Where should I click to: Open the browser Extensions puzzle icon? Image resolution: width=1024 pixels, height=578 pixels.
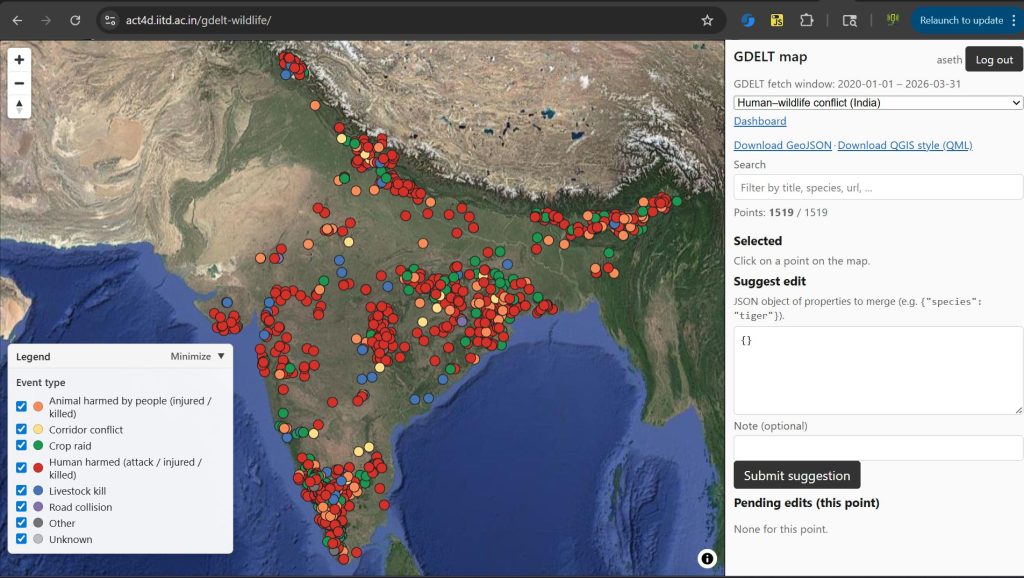click(x=806, y=20)
